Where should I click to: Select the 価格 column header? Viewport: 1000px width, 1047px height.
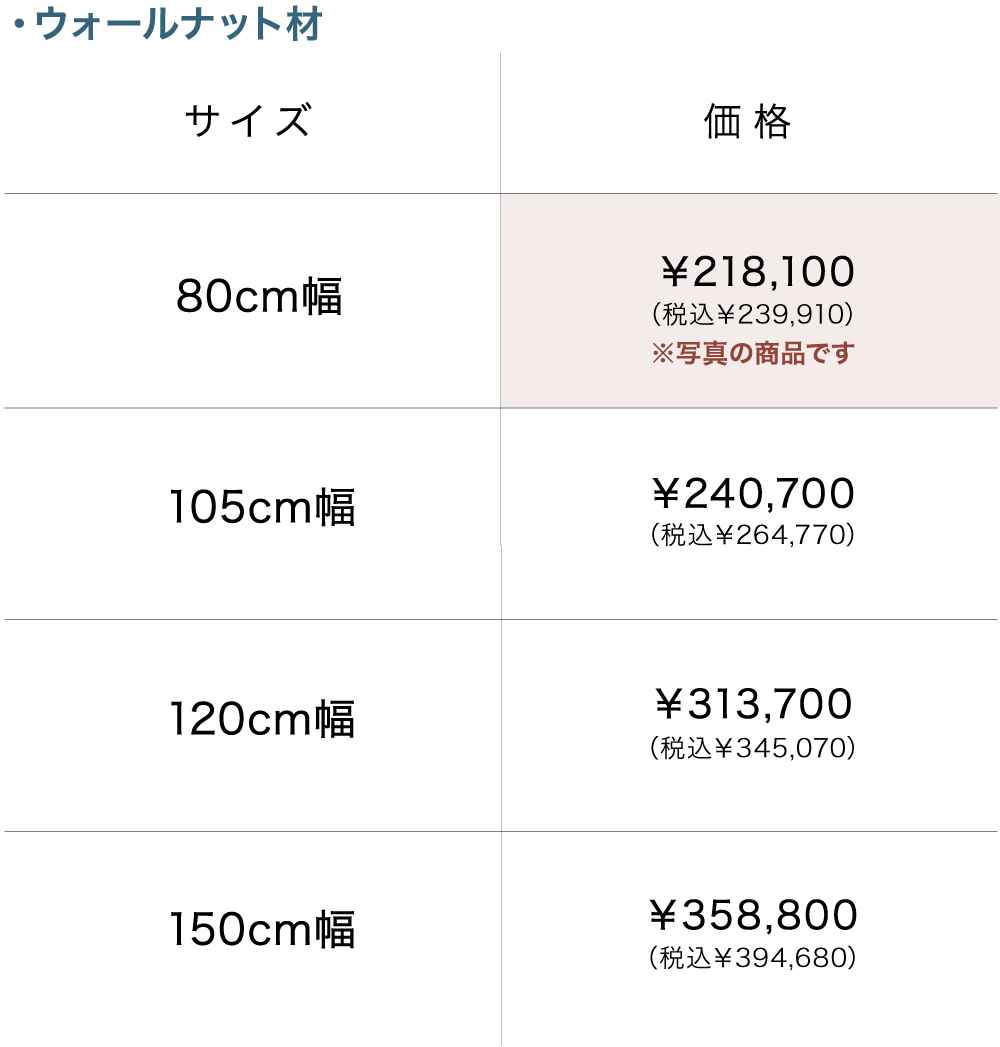pos(748,122)
